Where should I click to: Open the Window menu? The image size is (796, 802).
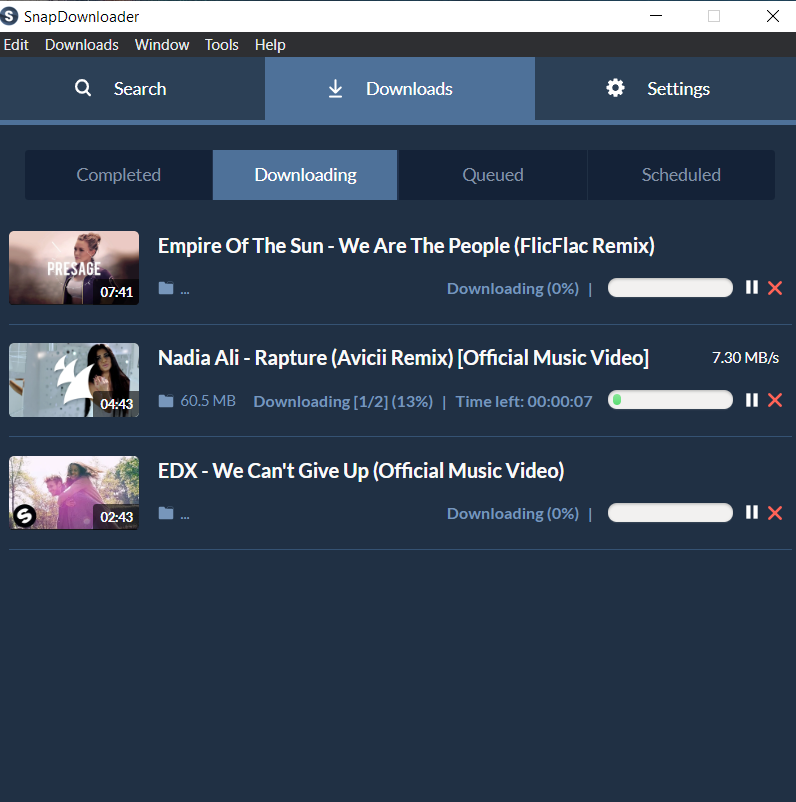pos(162,45)
